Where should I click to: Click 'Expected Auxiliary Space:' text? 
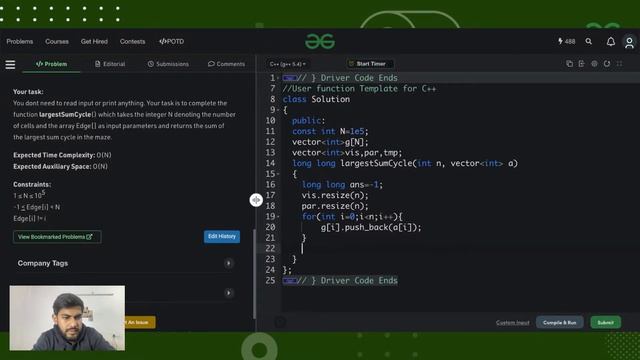pos(52,167)
